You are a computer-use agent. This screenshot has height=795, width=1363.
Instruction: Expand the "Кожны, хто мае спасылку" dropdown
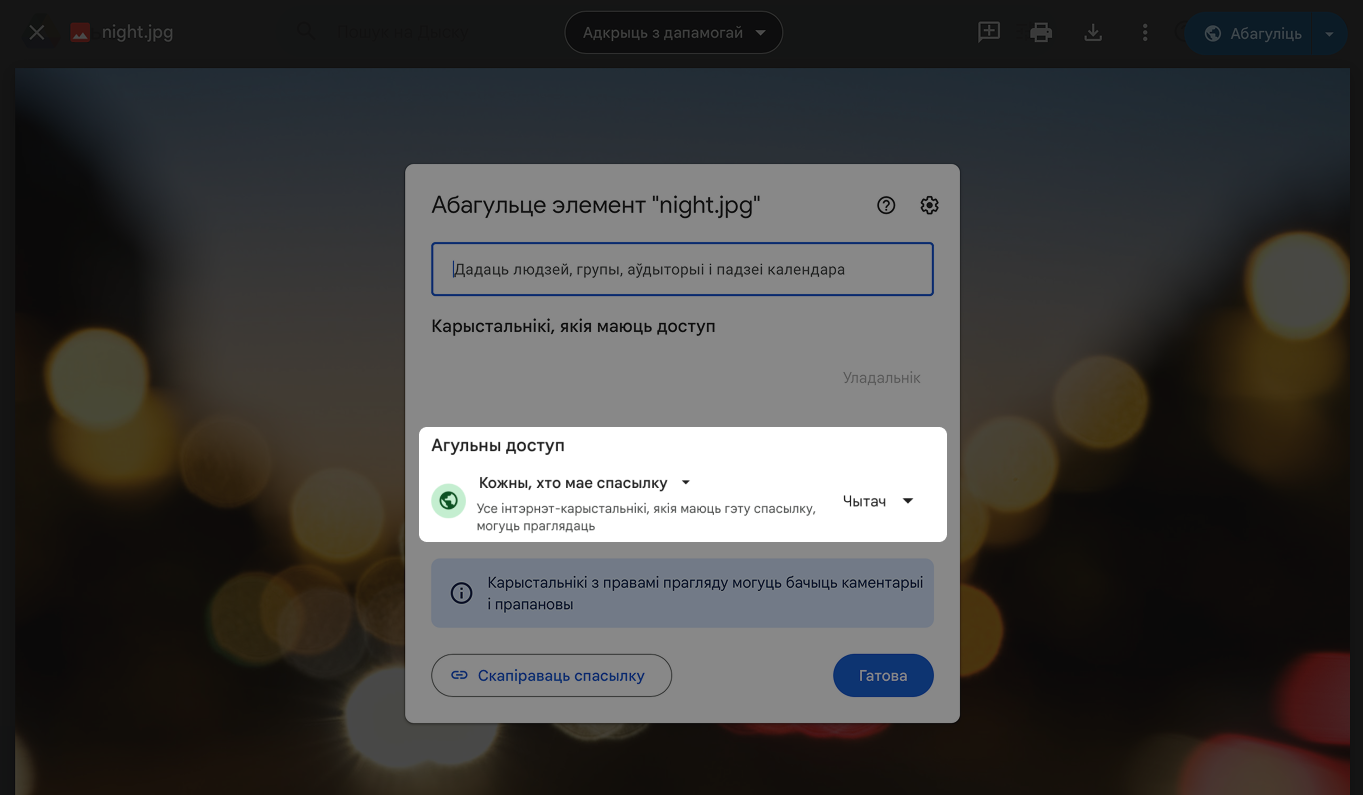pyautogui.click(x=585, y=483)
